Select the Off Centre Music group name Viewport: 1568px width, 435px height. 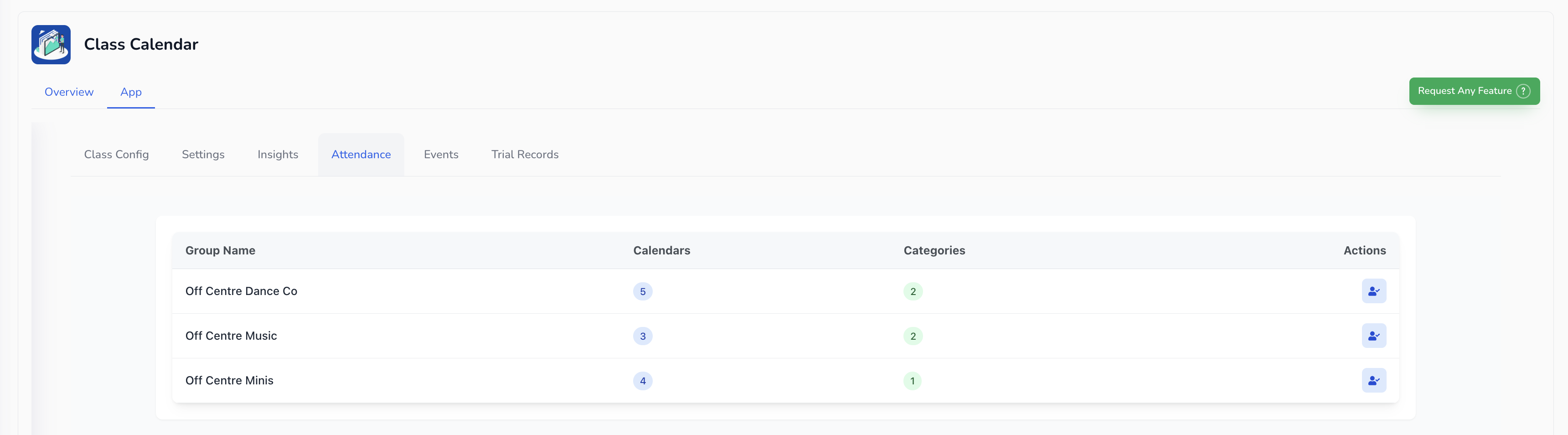(231, 336)
